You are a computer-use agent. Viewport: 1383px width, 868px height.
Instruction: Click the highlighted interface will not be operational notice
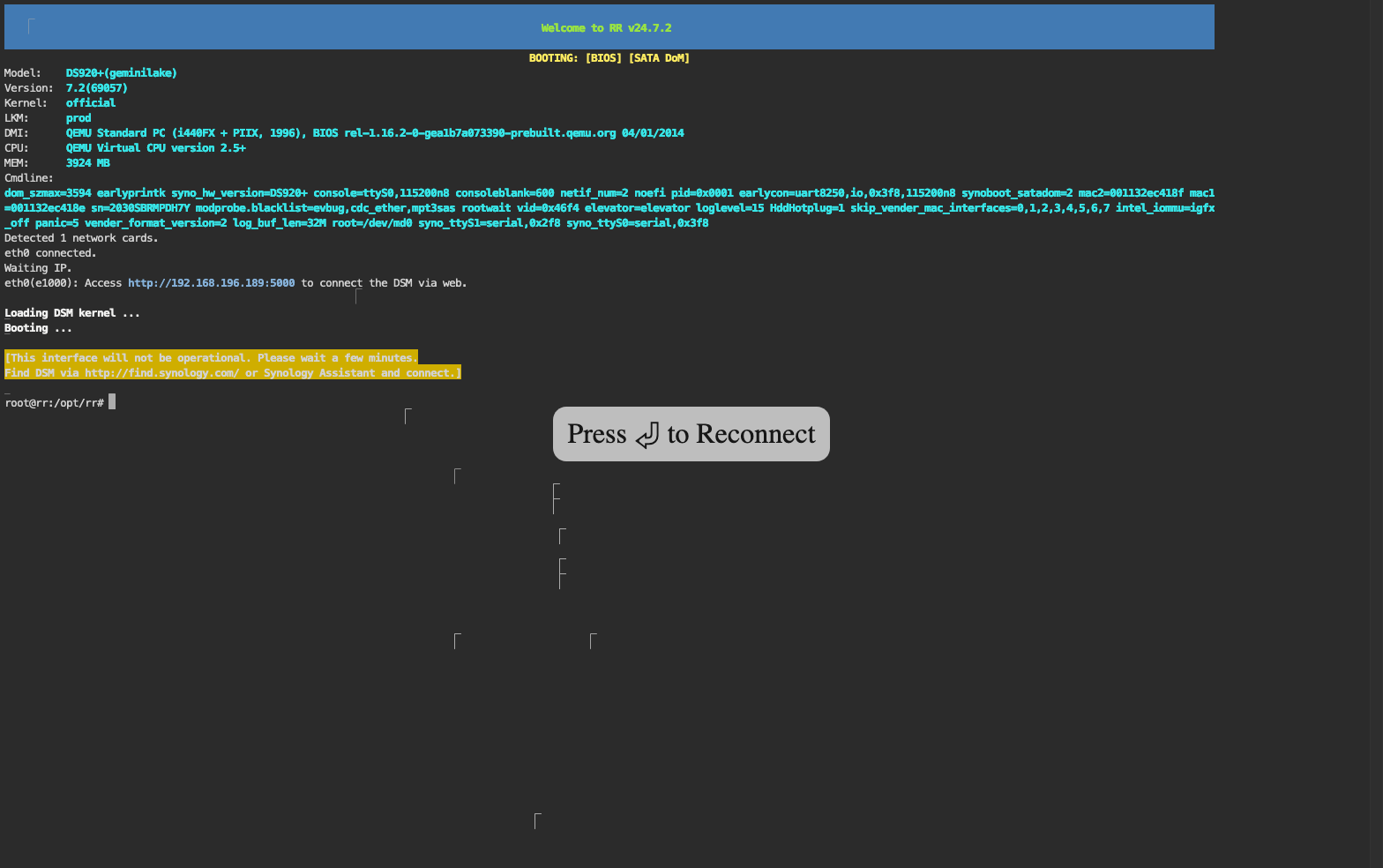(211, 358)
